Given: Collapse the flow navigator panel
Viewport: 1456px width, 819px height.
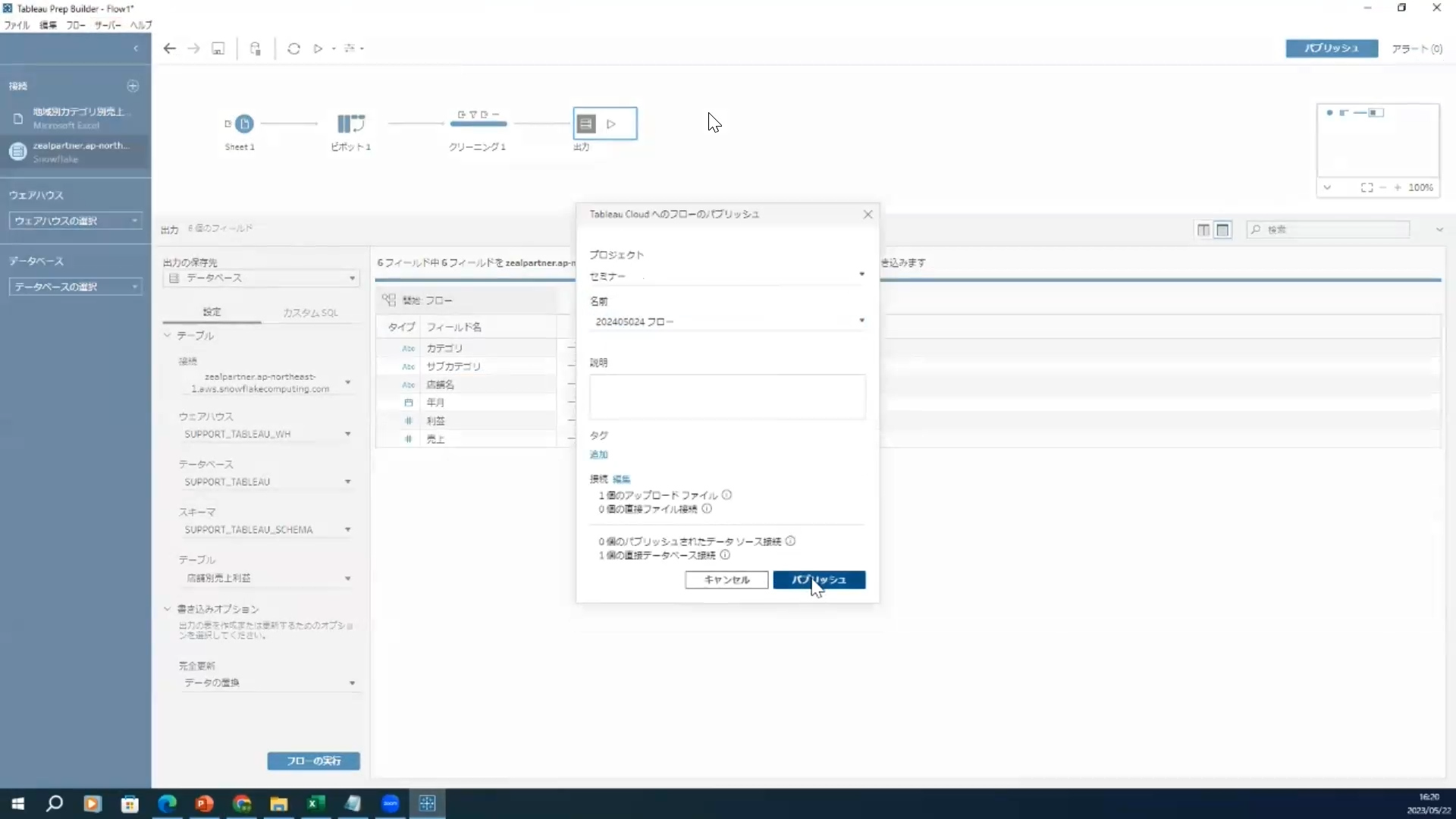Looking at the screenshot, I should [1327, 187].
